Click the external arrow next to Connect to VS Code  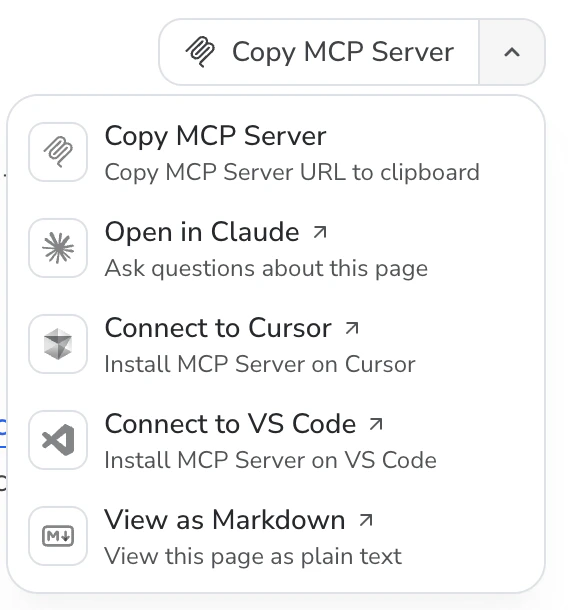[x=376, y=424]
